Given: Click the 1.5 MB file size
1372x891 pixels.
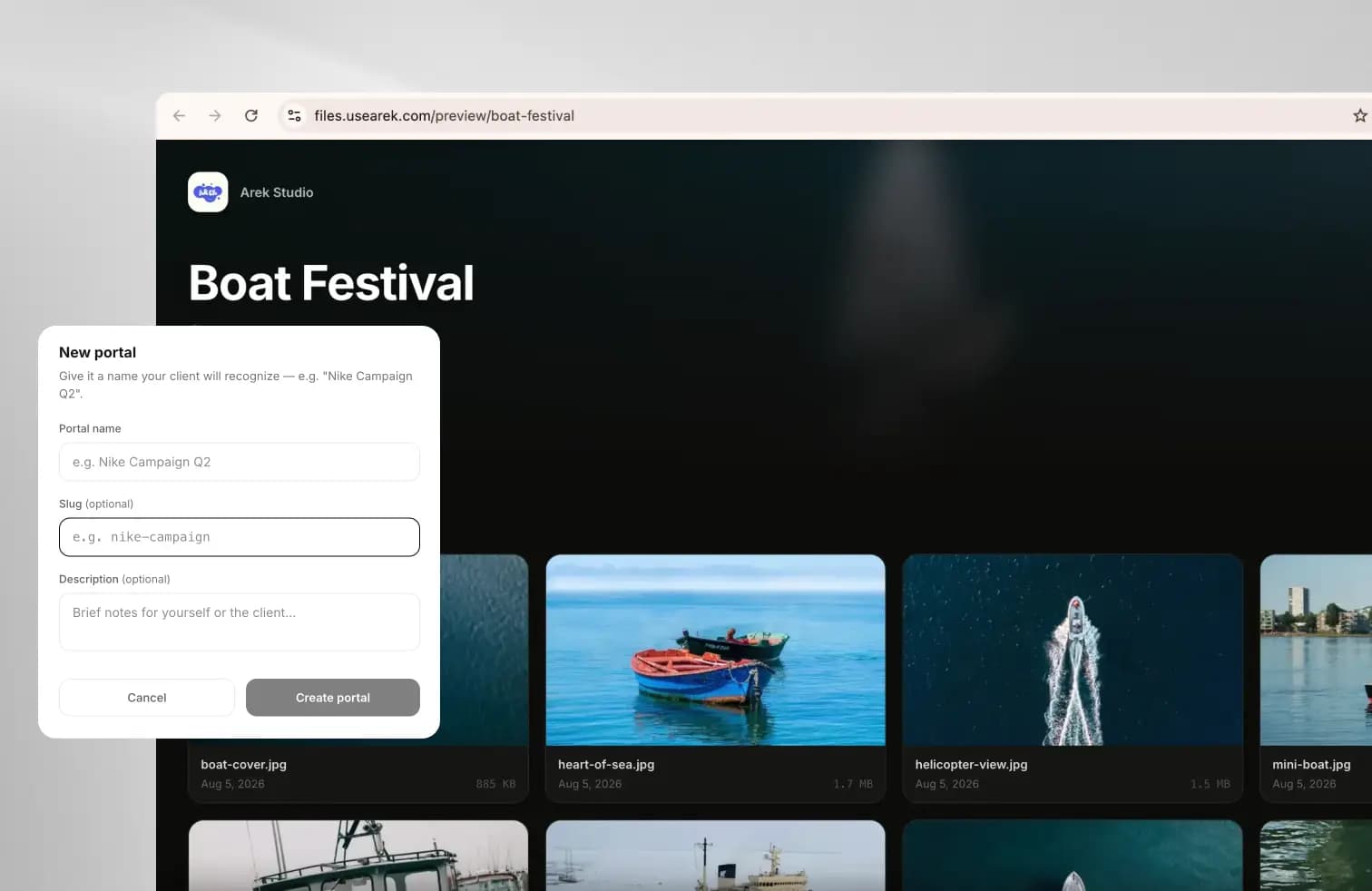Looking at the screenshot, I should pos(1210,784).
